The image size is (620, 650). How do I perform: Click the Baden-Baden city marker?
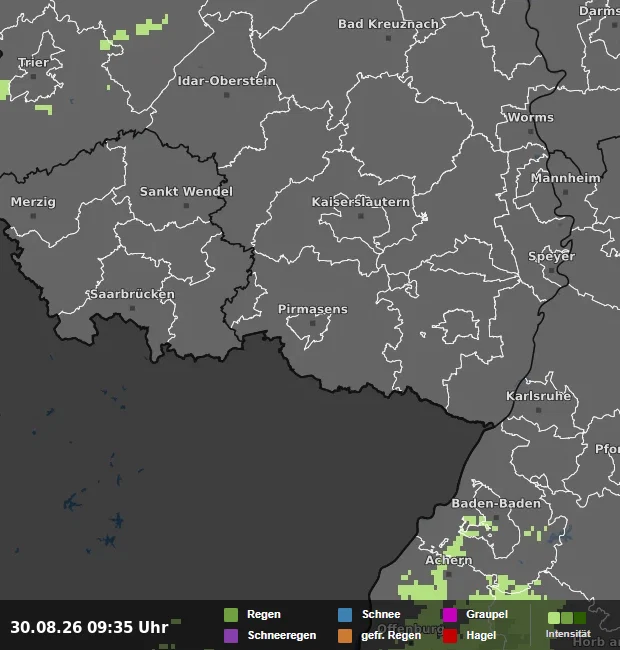click(496, 517)
